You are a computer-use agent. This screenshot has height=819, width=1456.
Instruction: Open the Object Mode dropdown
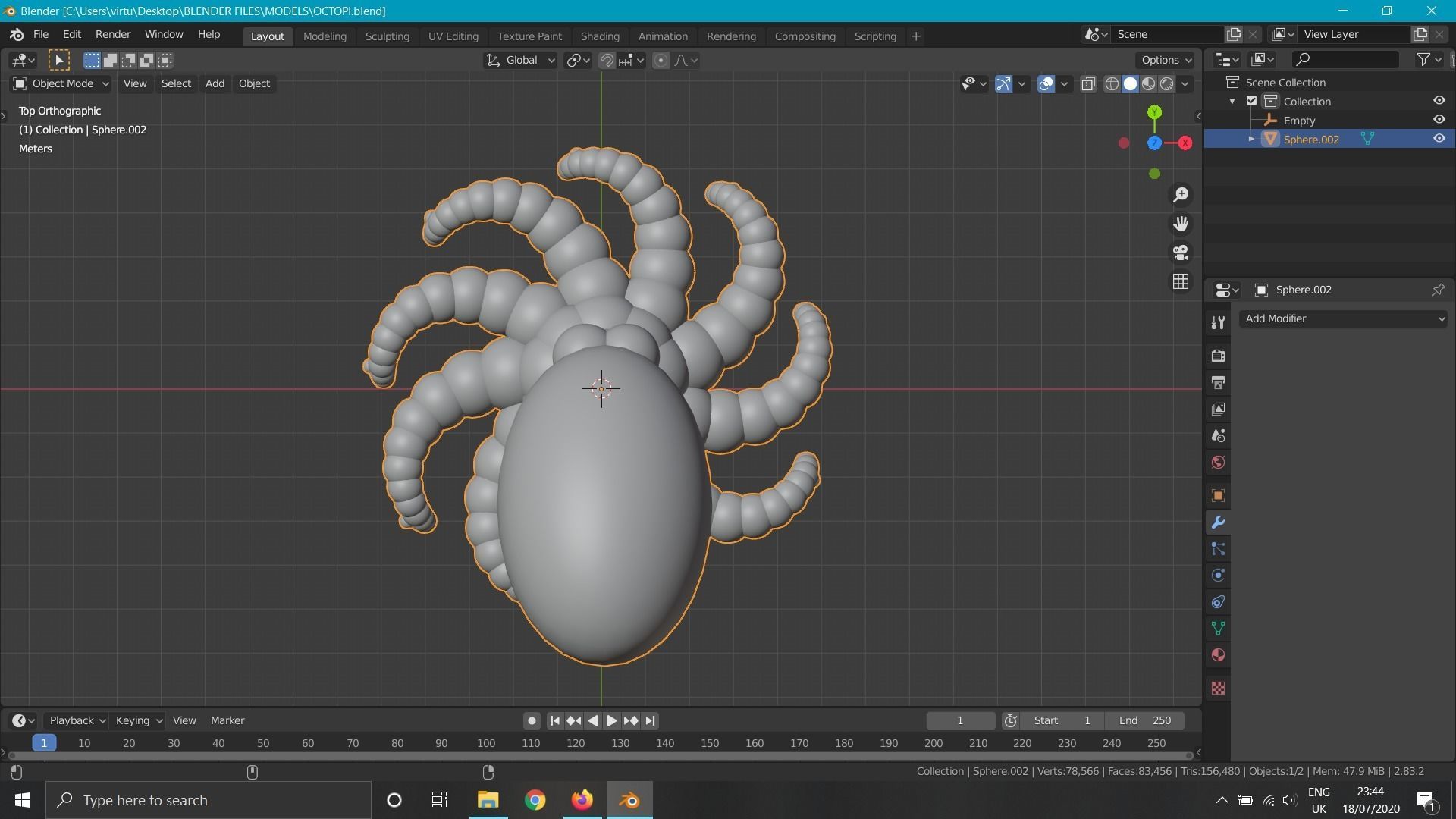tap(61, 83)
